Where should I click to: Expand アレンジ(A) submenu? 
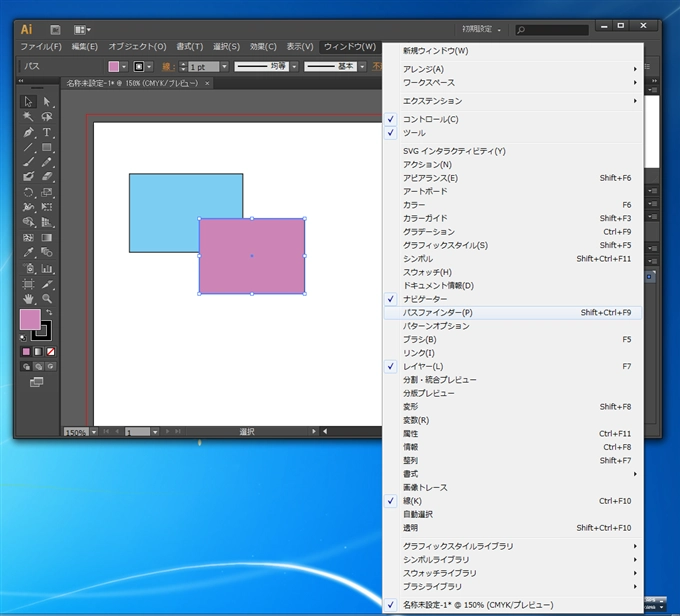click(x=513, y=69)
